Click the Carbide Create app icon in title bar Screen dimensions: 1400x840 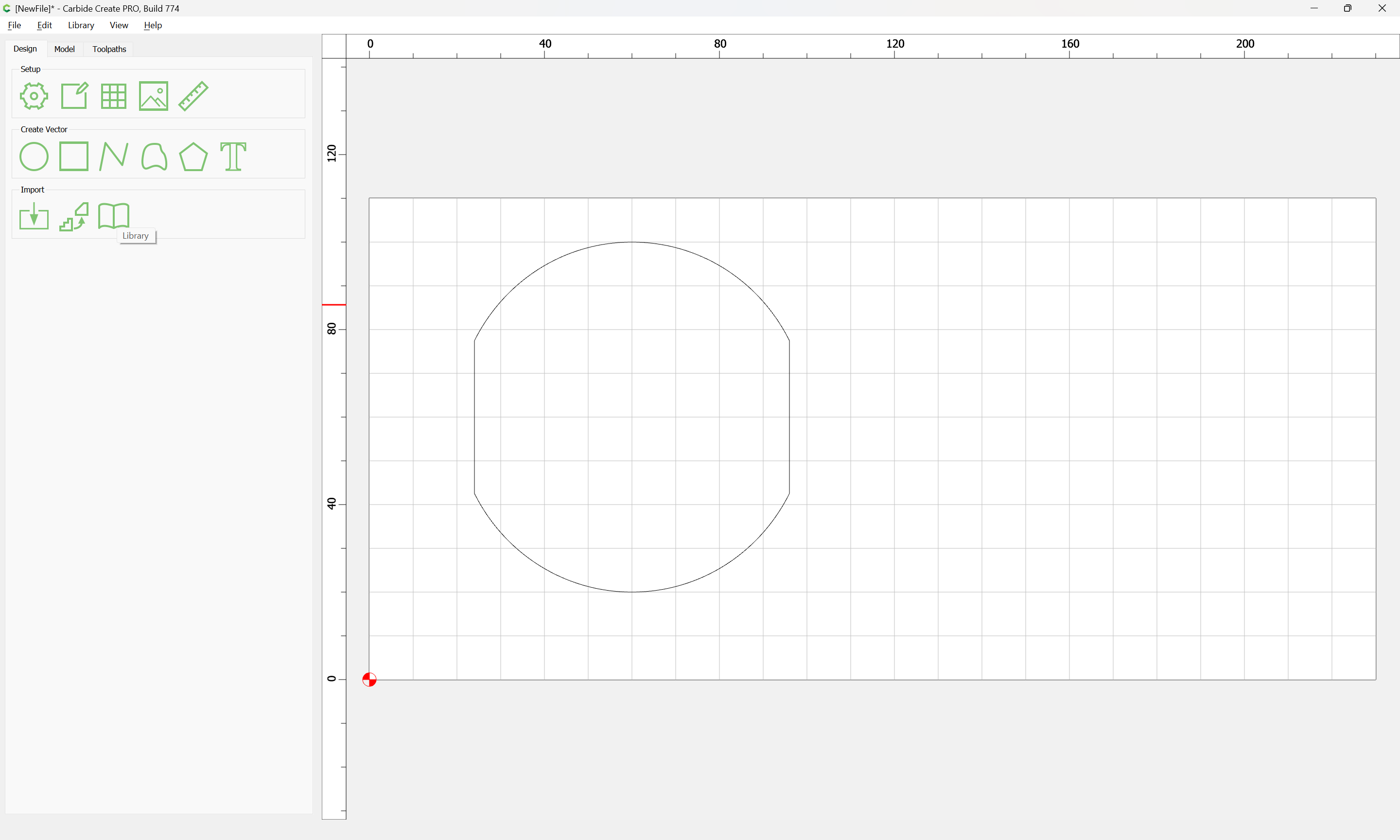tap(7, 8)
